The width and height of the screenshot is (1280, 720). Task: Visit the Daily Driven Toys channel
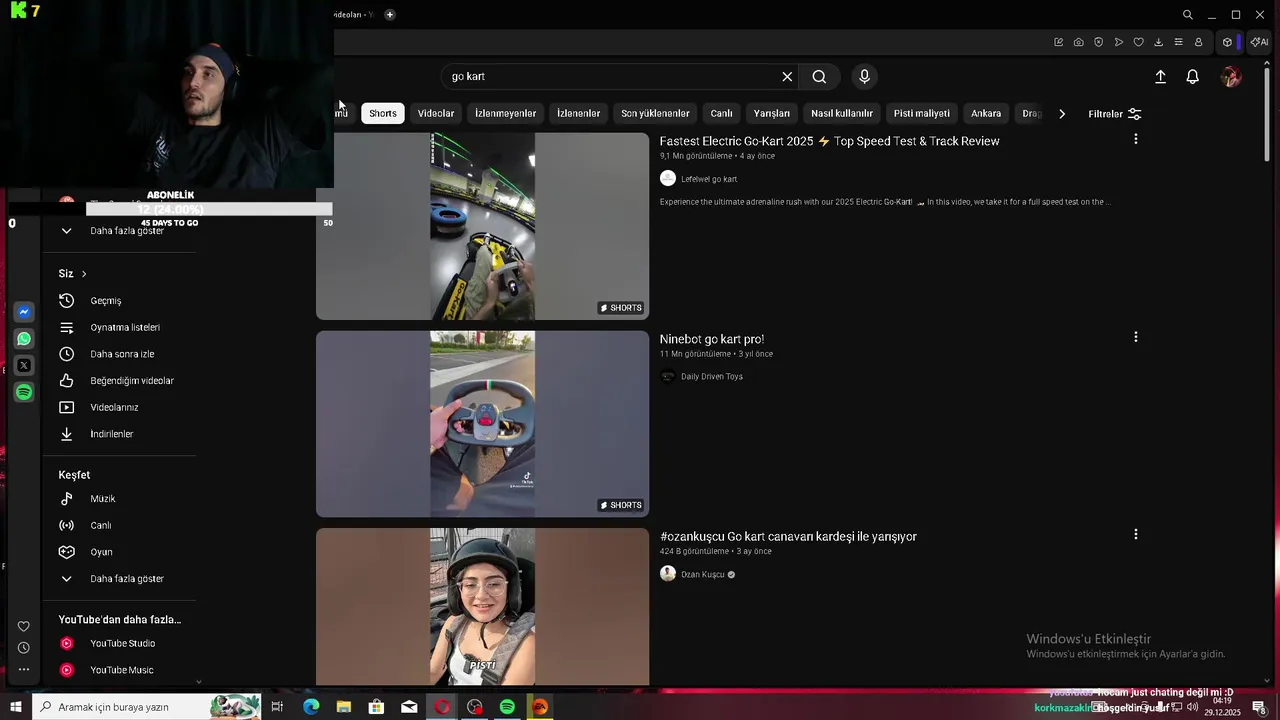[712, 377]
